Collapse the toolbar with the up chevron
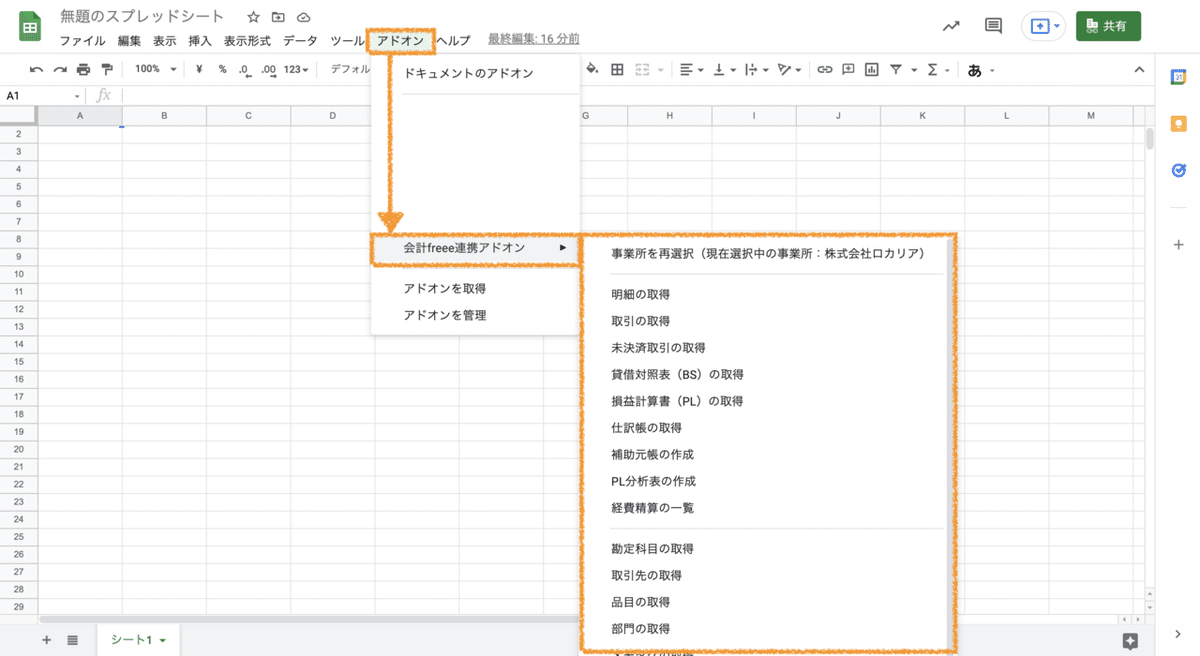This screenshot has width=1200, height=656. tap(1138, 69)
